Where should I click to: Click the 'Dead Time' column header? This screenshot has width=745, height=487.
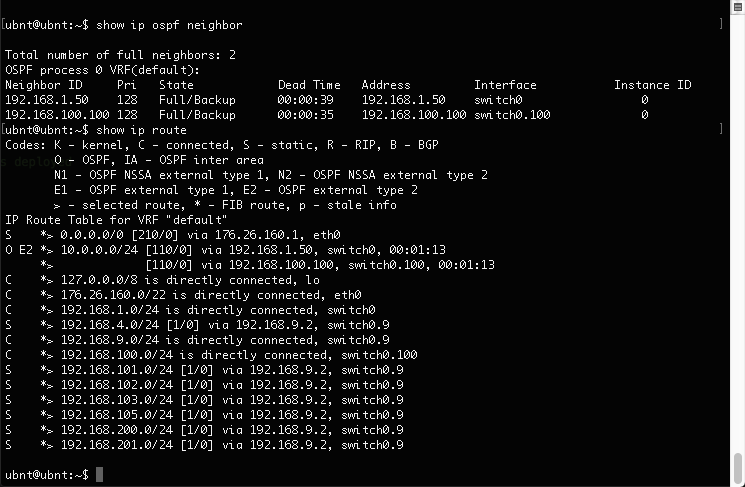click(309, 85)
